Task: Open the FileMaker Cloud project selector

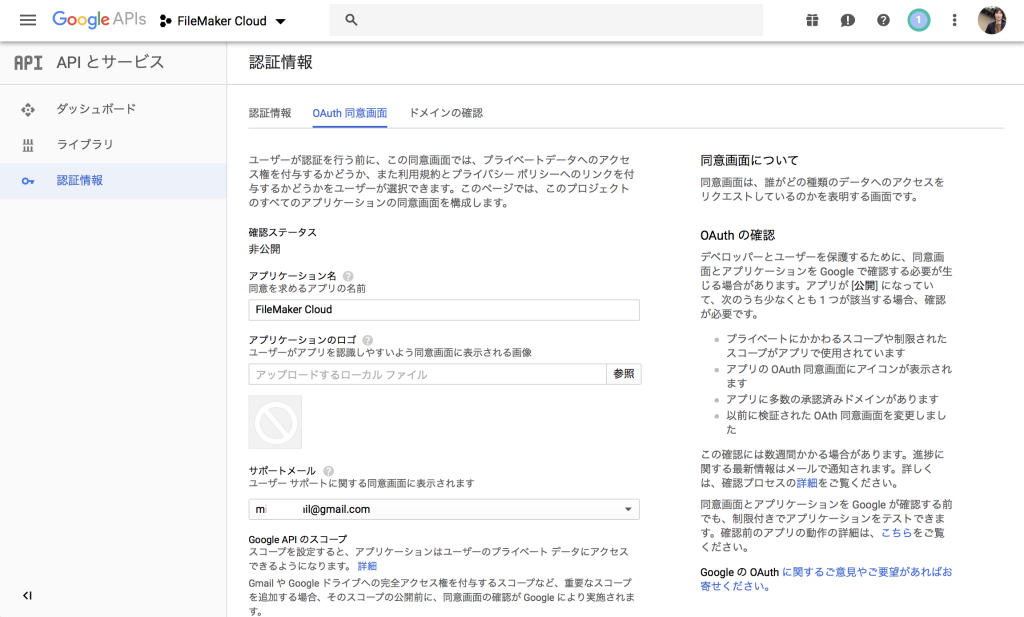Action: point(223,21)
